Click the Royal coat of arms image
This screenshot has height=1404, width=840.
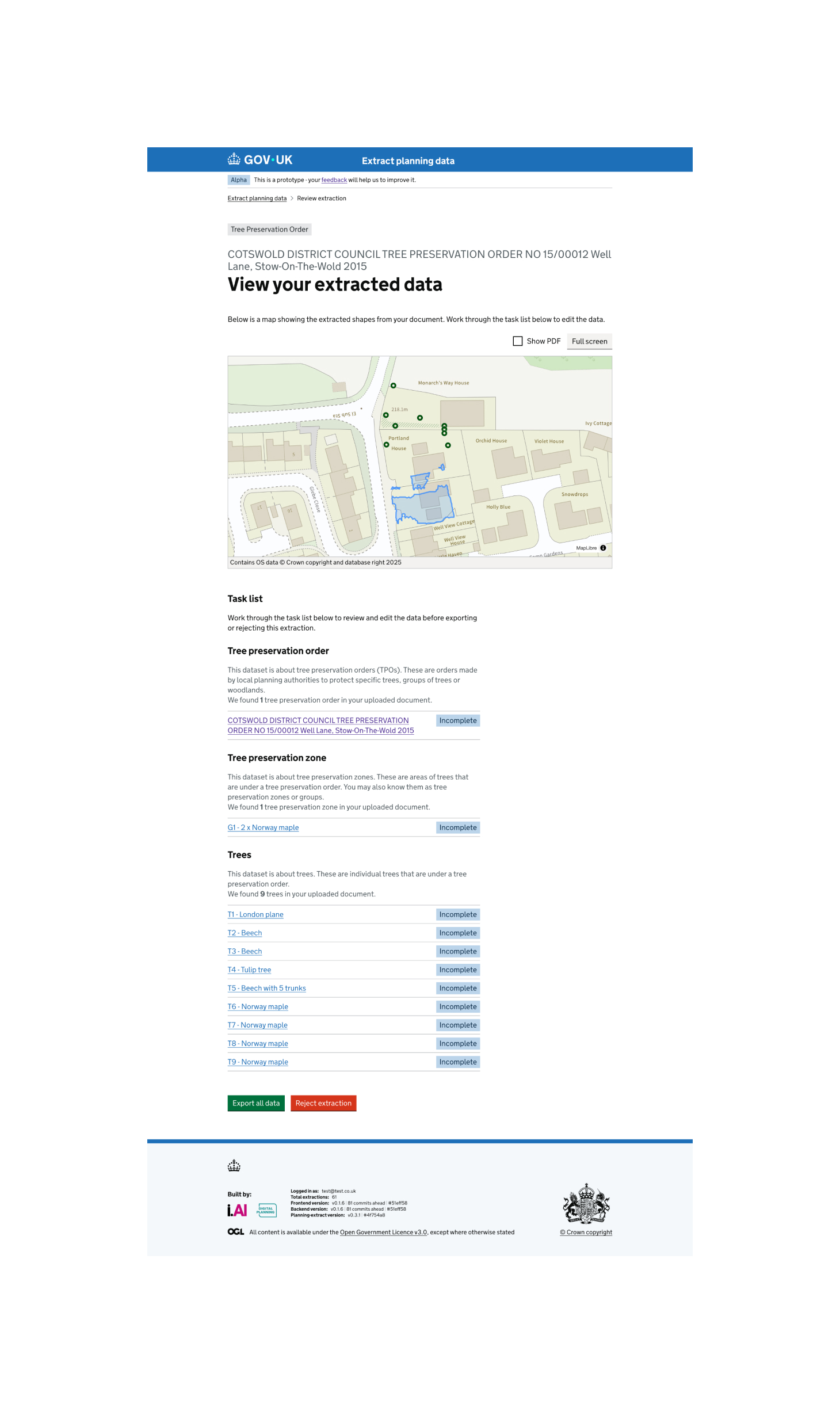click(x=586, y=1203)
